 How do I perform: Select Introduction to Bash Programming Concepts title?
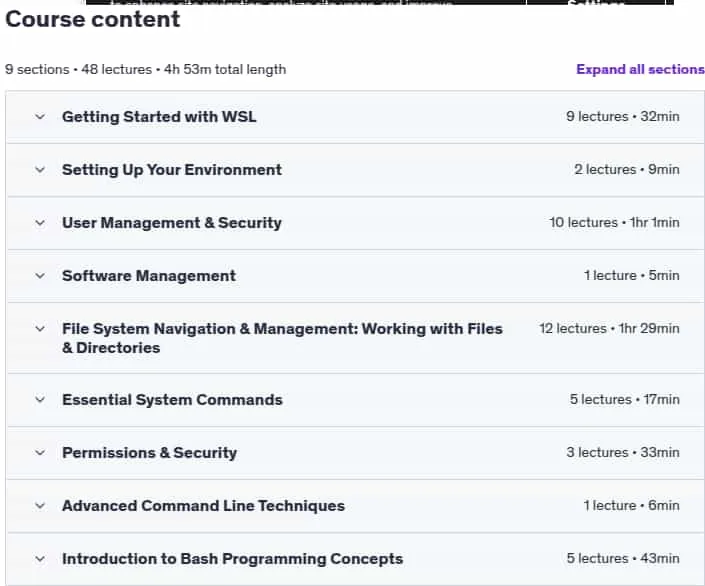point(232,559)
